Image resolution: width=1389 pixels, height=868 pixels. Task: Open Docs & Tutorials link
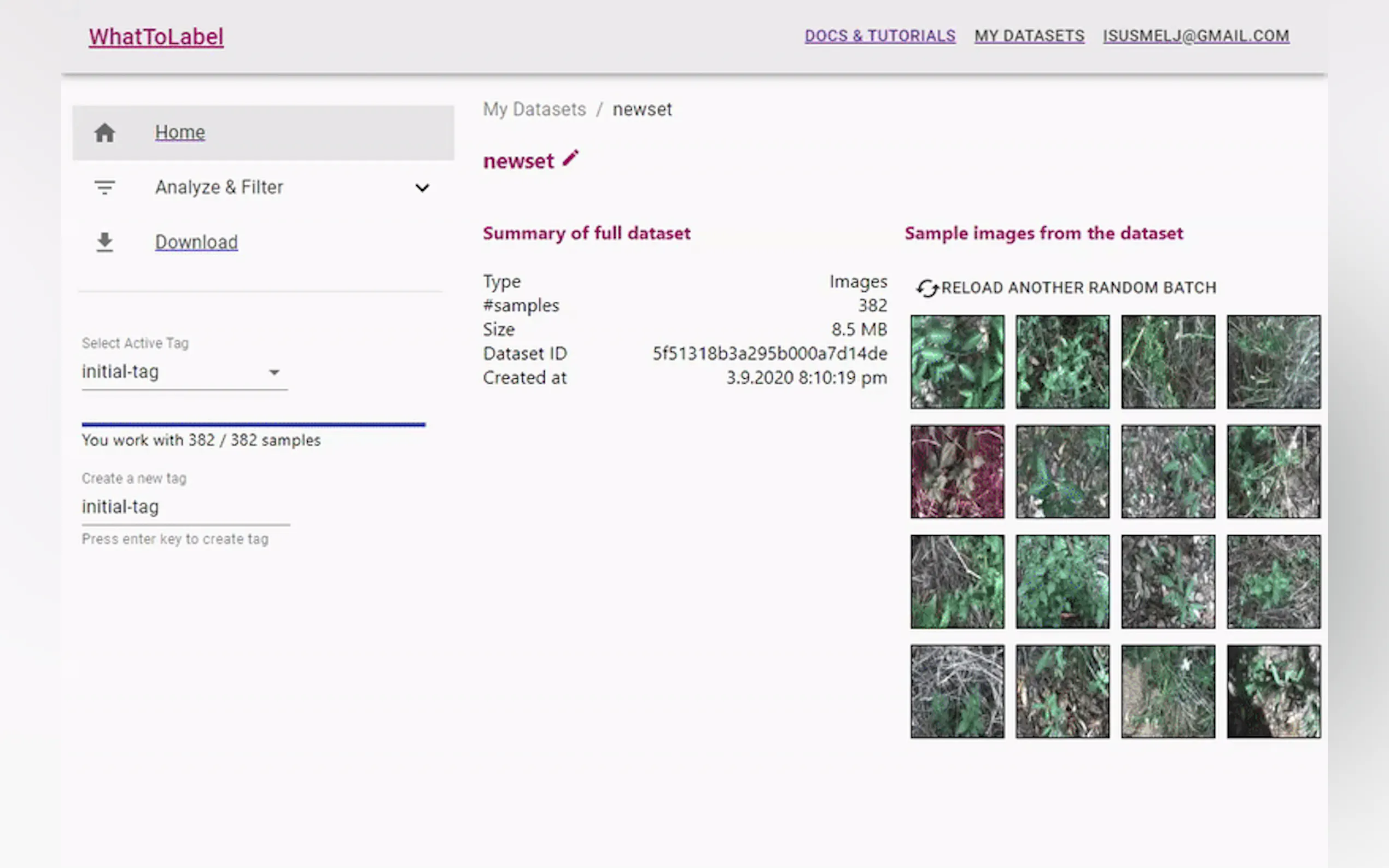click(880, 36)
